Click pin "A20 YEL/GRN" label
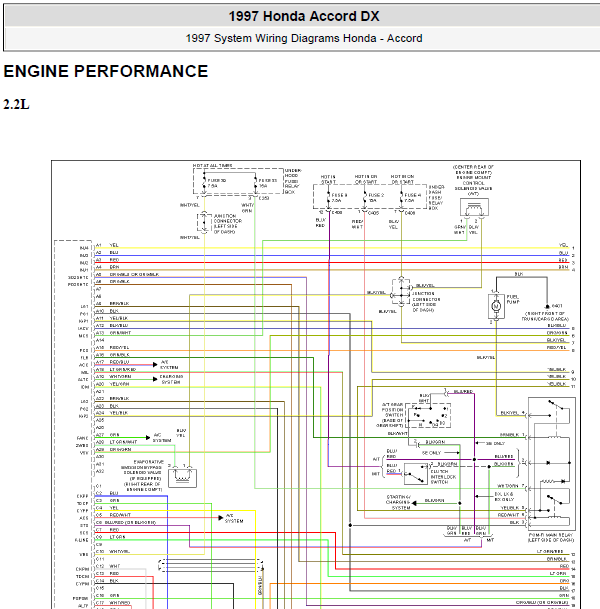 [x=113, y=384]
